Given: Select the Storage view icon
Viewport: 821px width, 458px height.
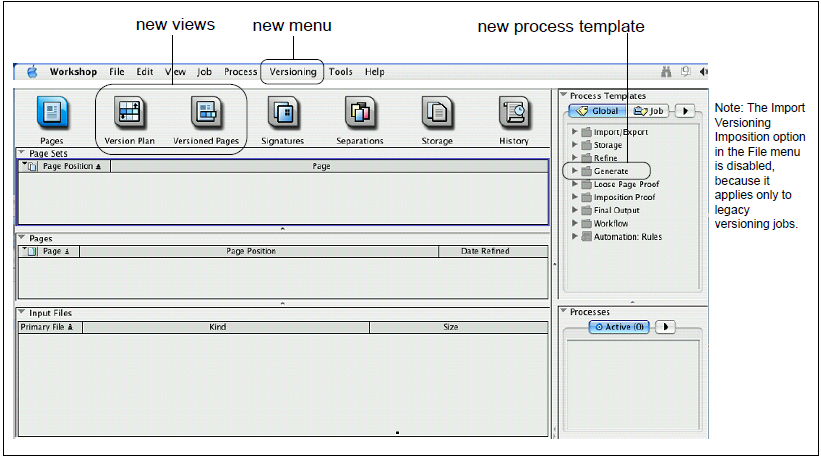Looking at the screenshot, I should [x=437, y=113].
